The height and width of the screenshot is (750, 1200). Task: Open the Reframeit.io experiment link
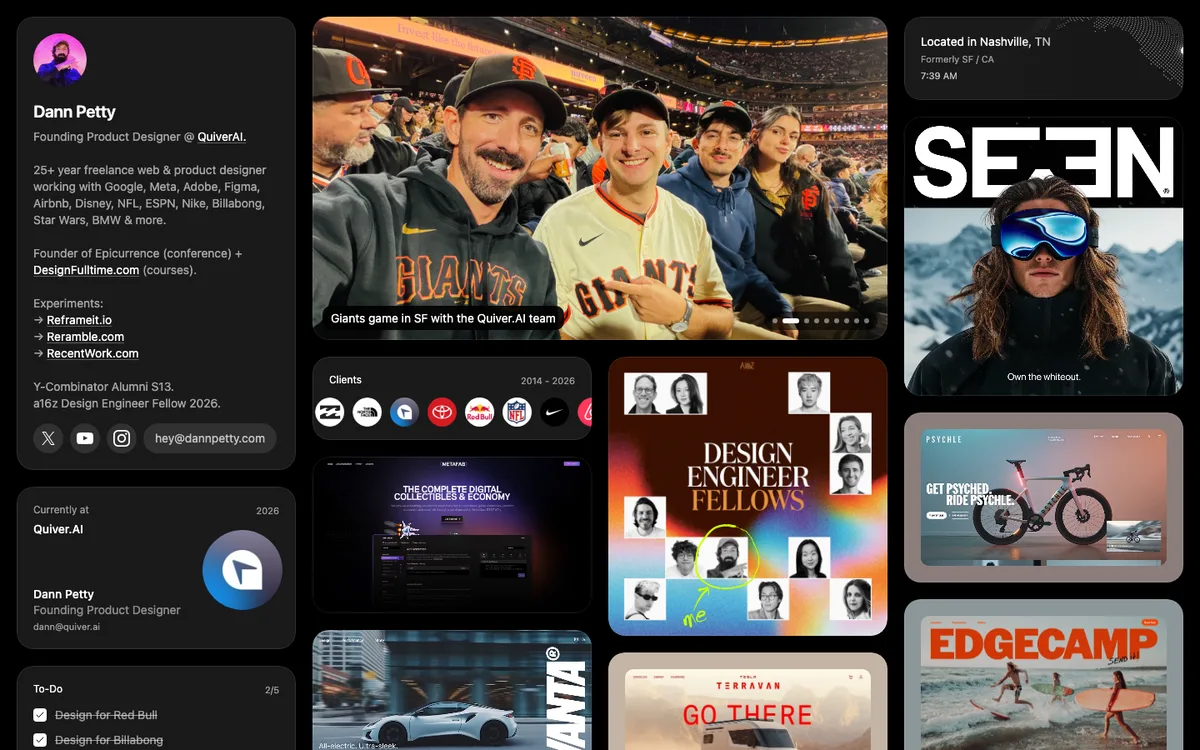79,320
